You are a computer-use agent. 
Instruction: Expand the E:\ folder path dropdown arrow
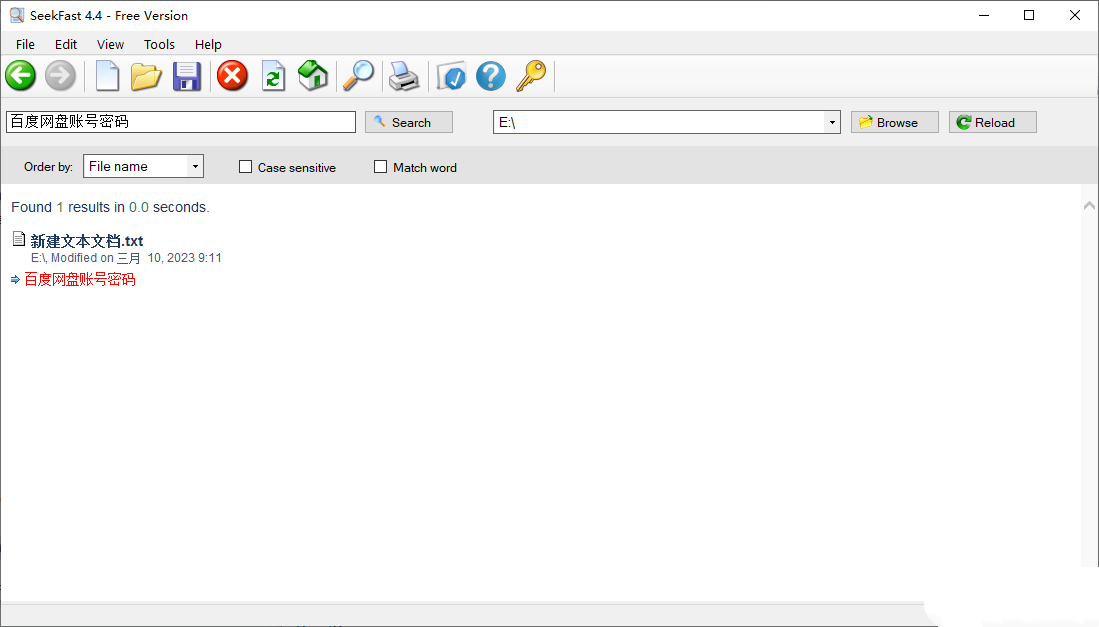click(x=832, y=123)
